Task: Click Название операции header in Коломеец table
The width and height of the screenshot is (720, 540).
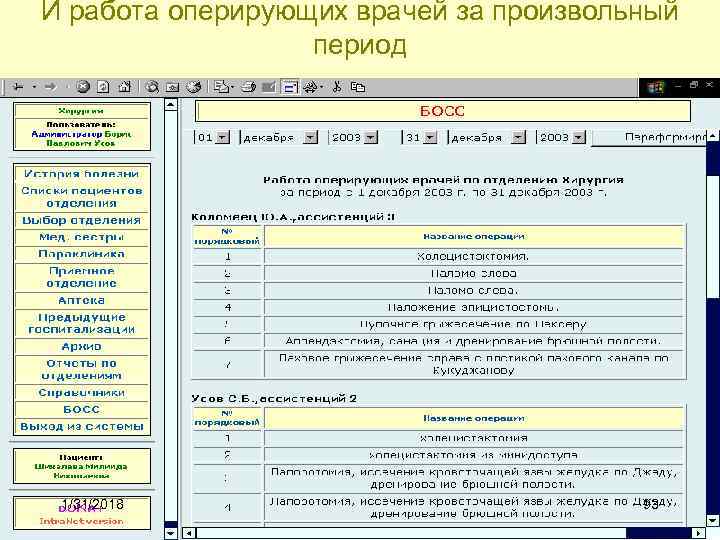Action: tap(473, 236)
